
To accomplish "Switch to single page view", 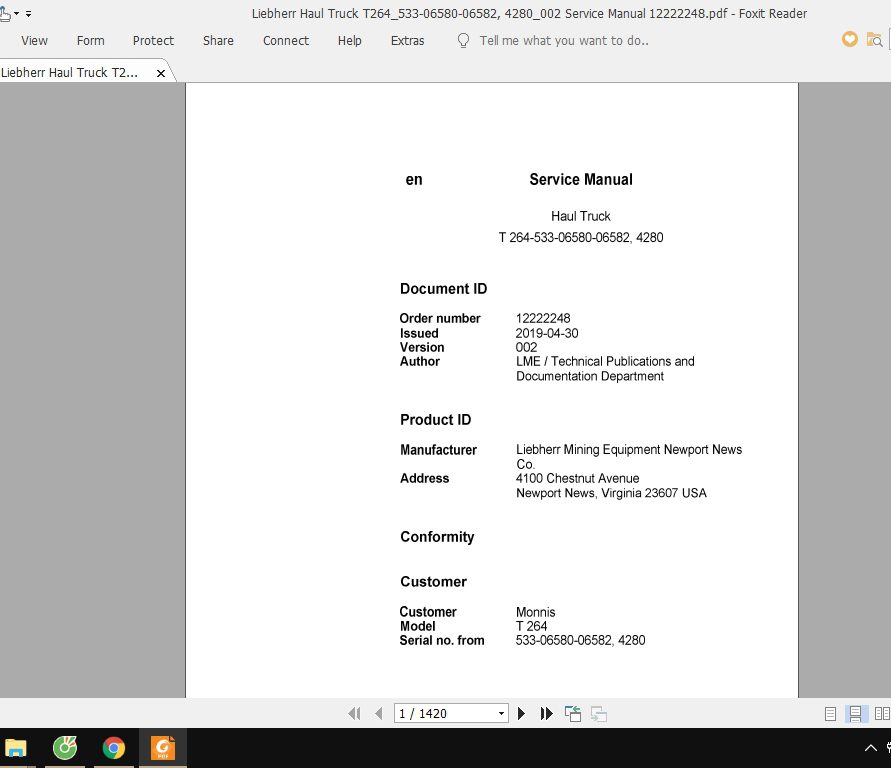I will pyautogui.click(x=830, y=713).
